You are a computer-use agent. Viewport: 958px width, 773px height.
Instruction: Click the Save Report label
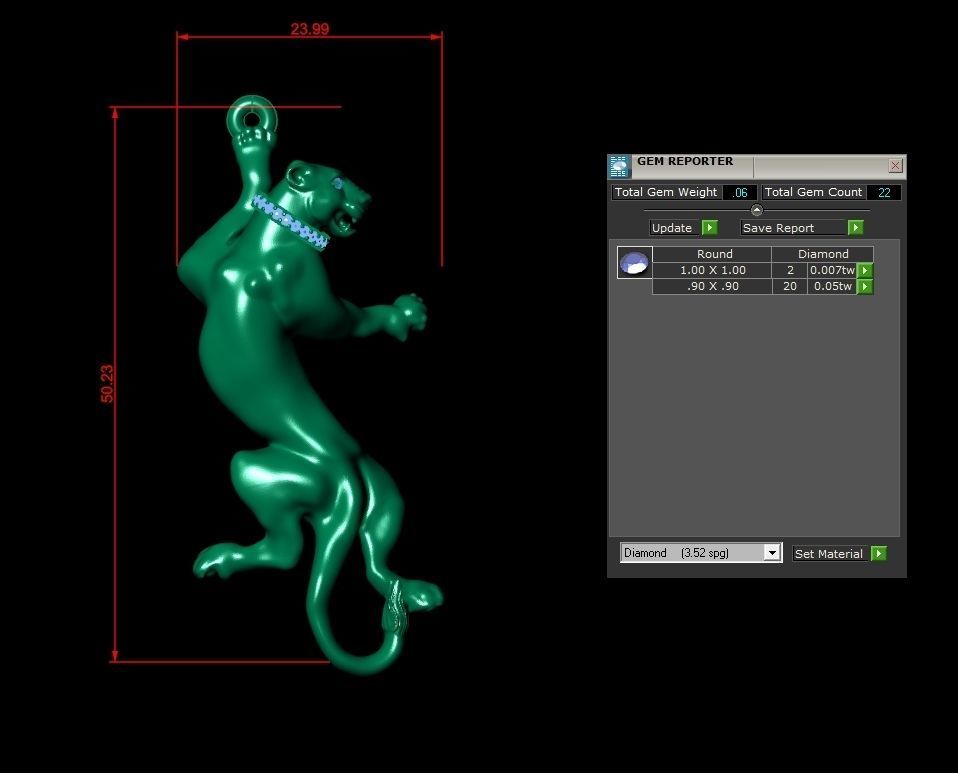tap(793, 228)
